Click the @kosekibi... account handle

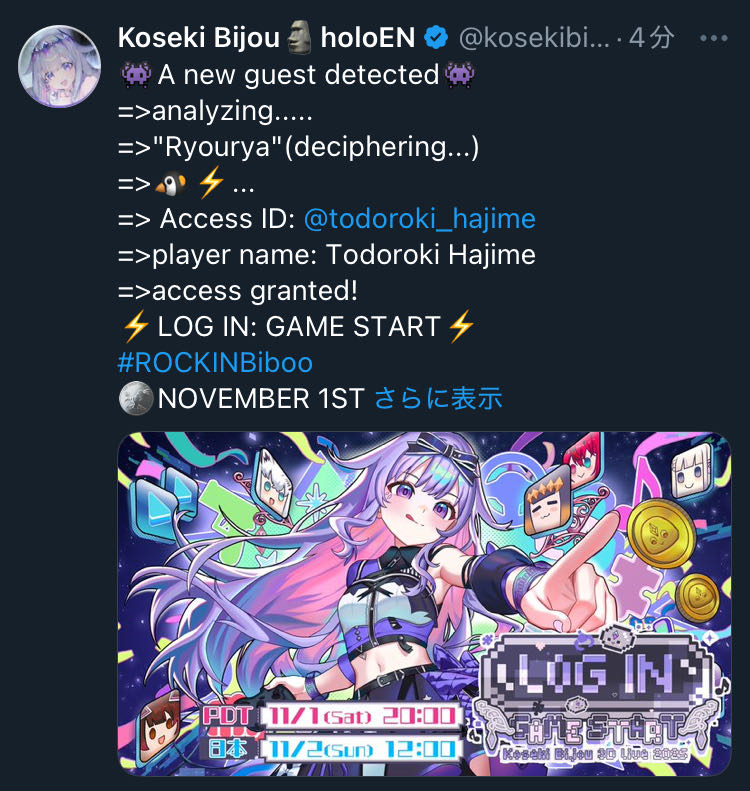point(534,38)
